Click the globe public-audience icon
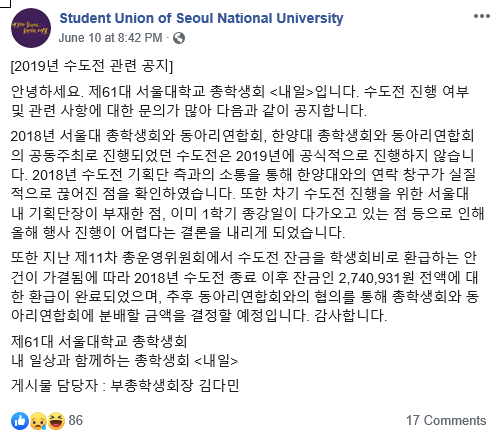This screenshot has height=434, width=495. pos(179,38)
